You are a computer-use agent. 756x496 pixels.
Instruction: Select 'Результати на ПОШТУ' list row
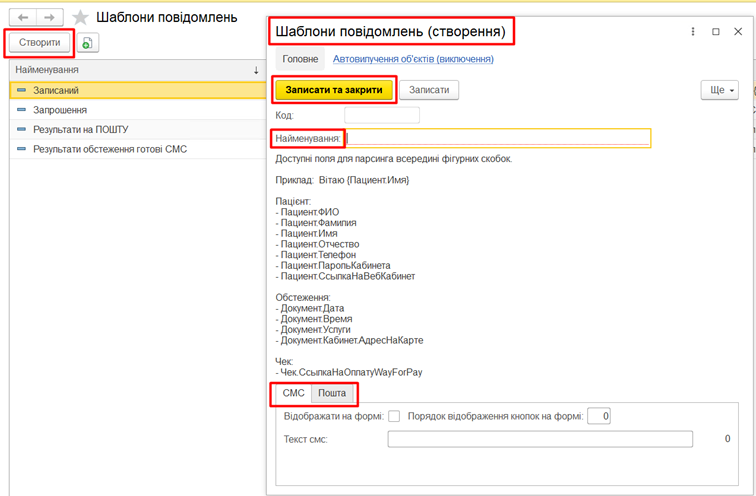point(80,129)
